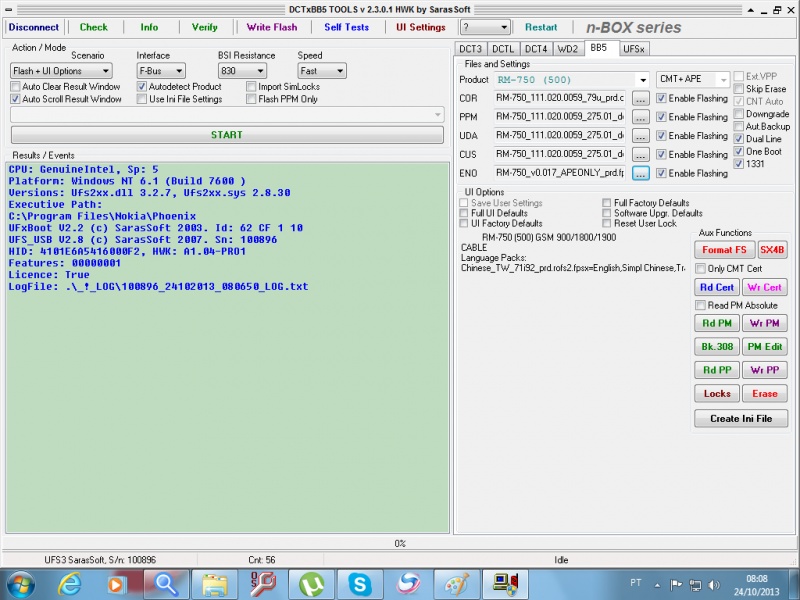This screenshot has width=800, height=600.
Task: Click Write Flash toolbar button
Action: [x=272, y=27]
